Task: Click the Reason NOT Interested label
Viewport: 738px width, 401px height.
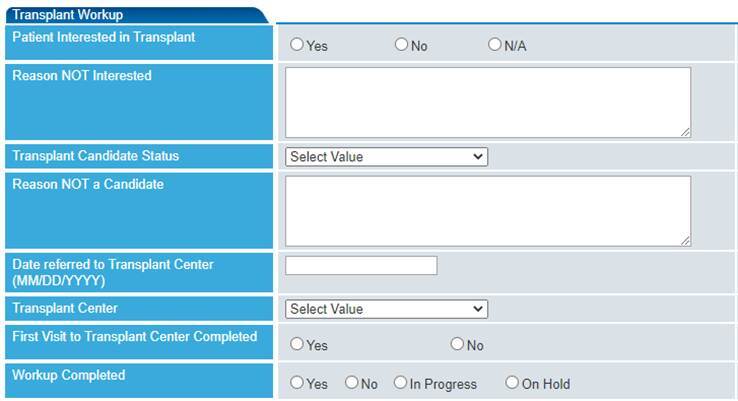Action: tap(82, 76)
